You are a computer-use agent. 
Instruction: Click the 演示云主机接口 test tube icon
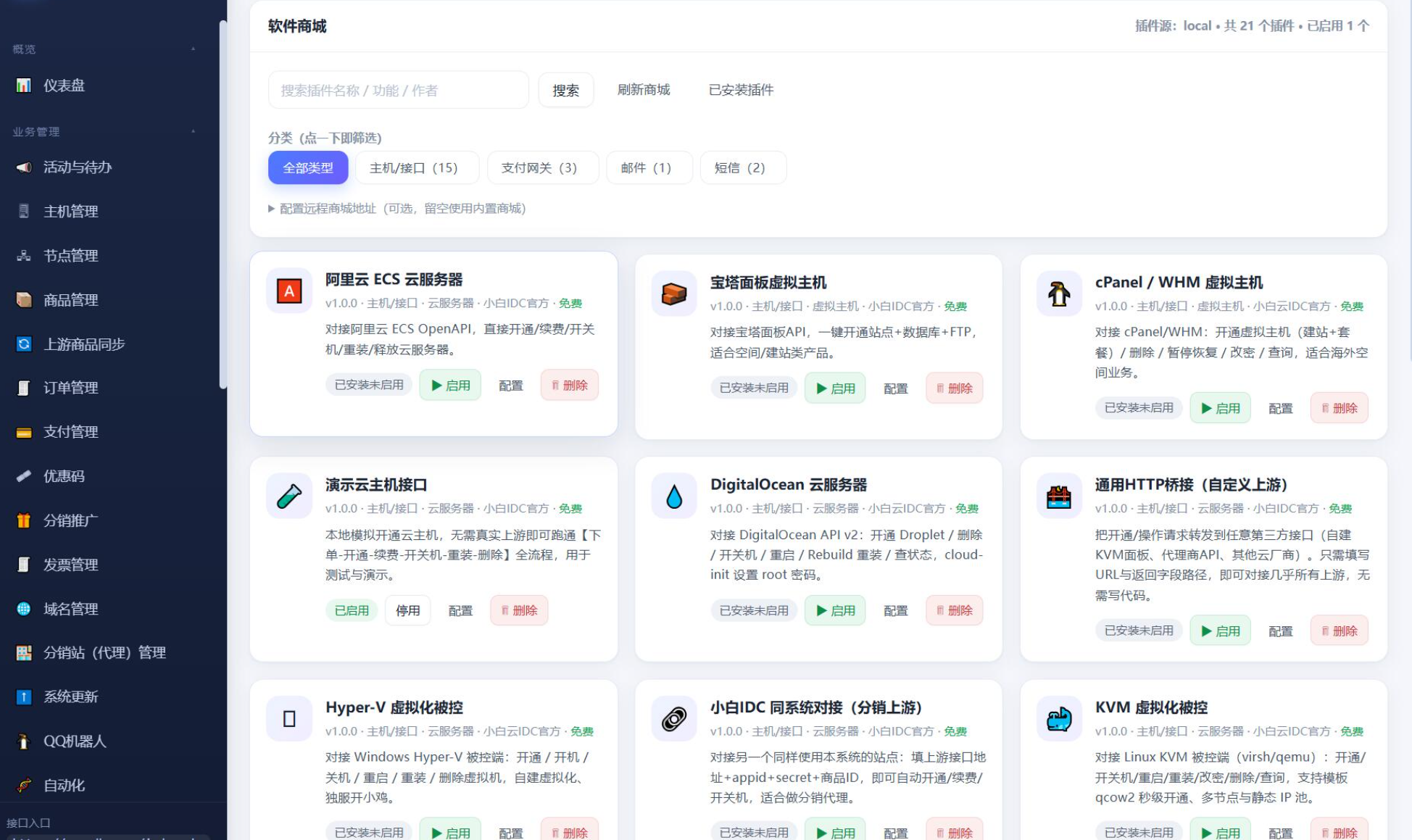tap(289, 496)
